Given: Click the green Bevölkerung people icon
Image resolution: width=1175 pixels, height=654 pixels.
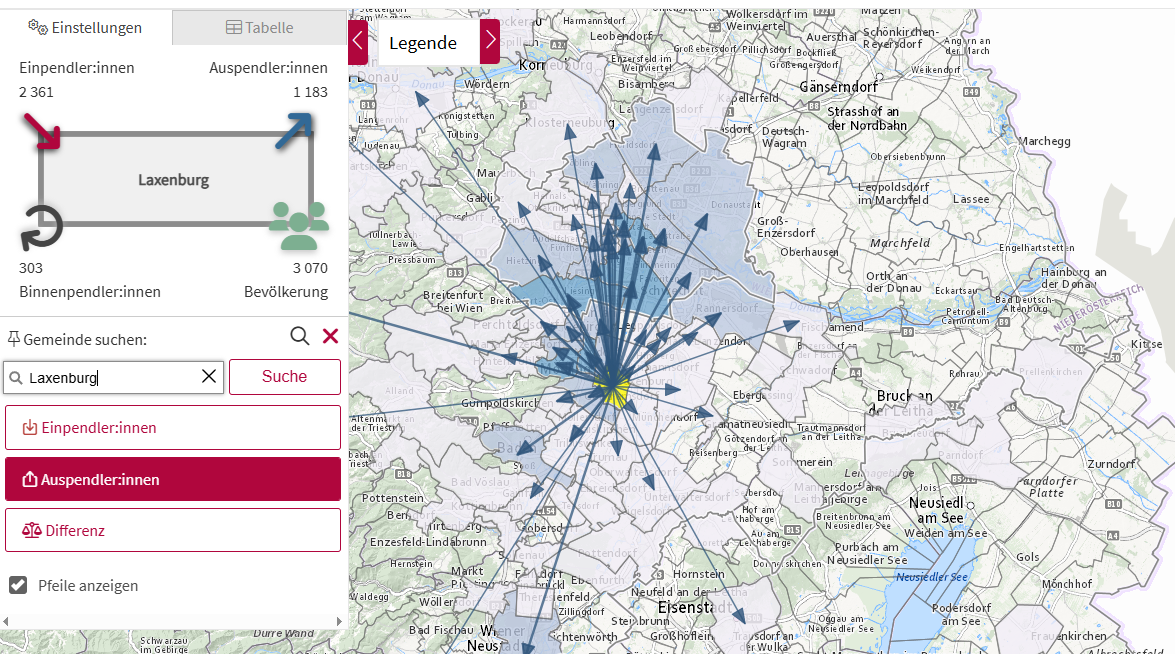Looking at the screenshot, I should (299, 225).
